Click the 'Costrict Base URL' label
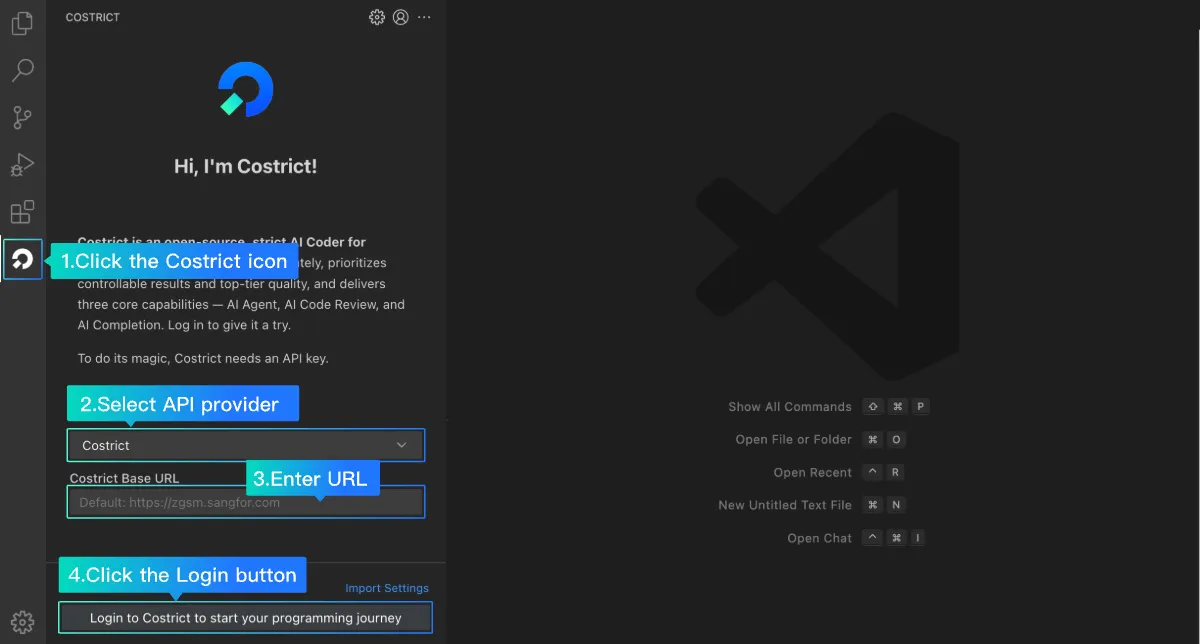1200x644 pixels. [124, 478]
